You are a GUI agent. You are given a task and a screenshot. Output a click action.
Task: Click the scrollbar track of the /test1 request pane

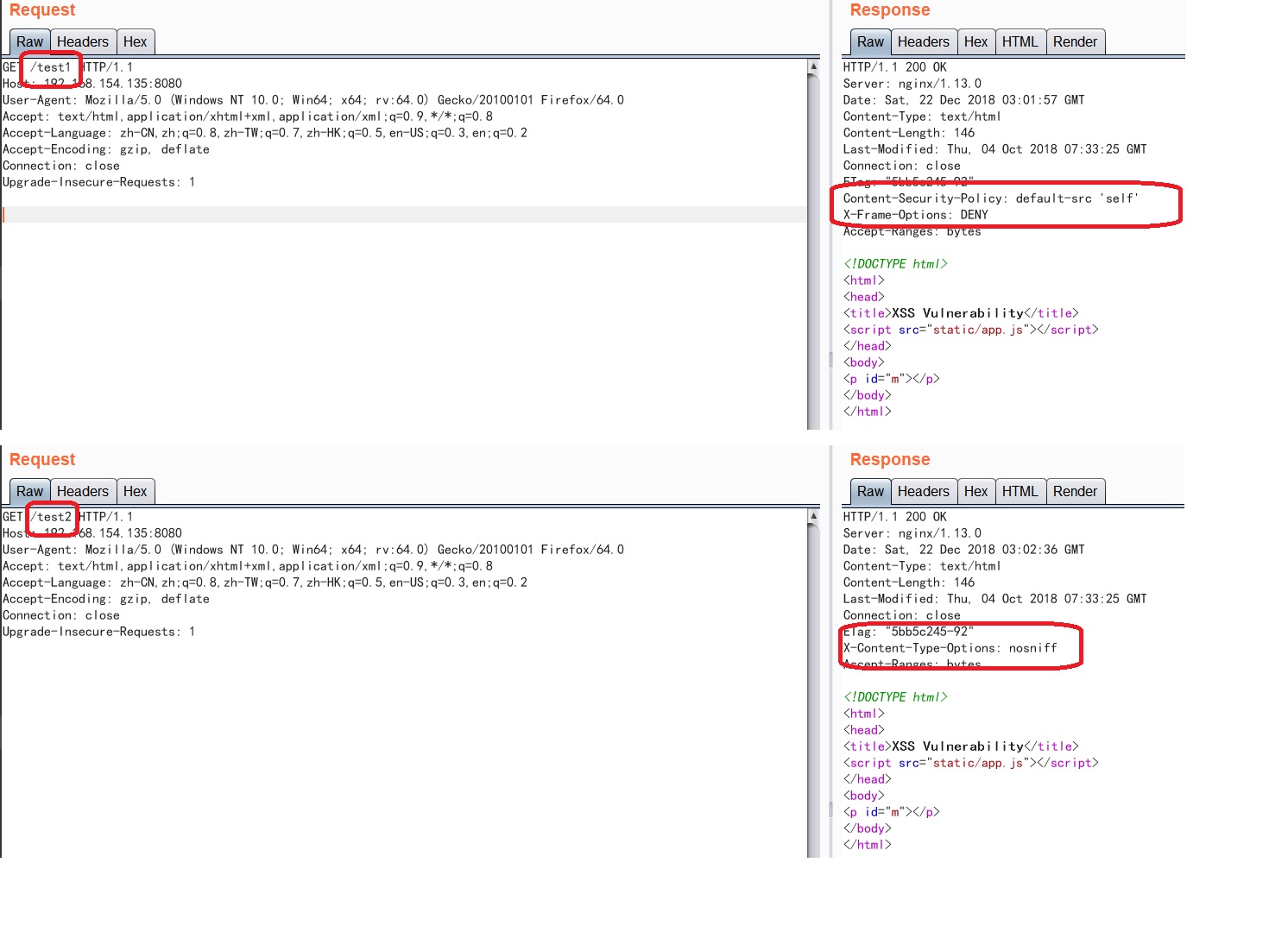coord(813,250)
